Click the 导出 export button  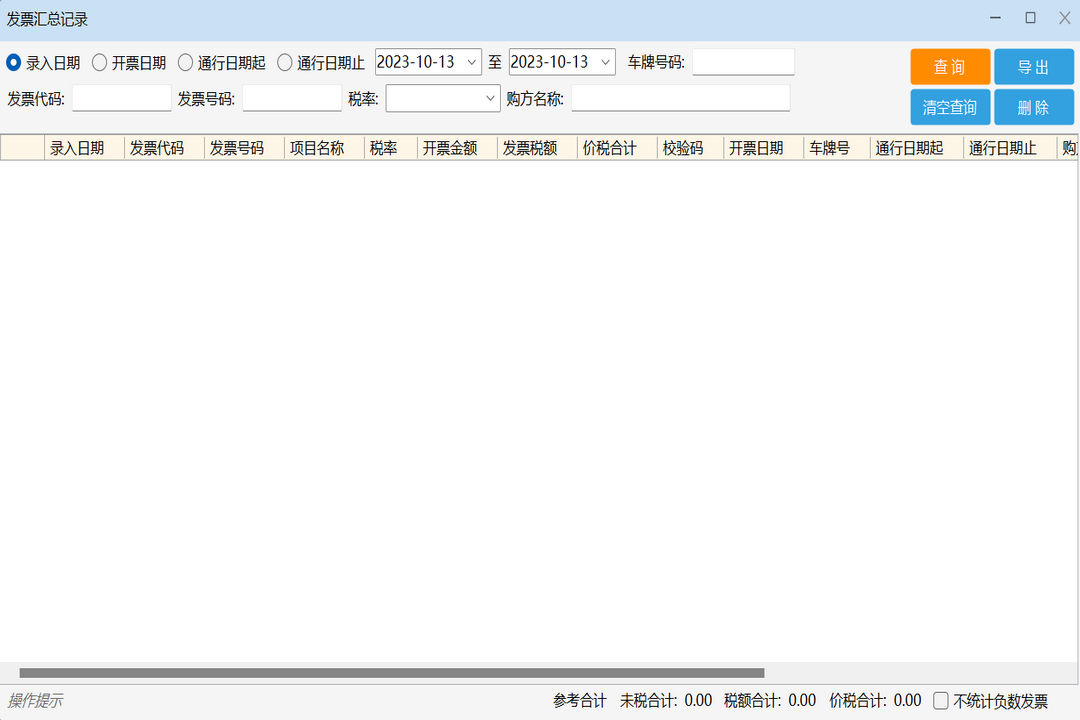pyautogui.click(x=1033, y=66)
